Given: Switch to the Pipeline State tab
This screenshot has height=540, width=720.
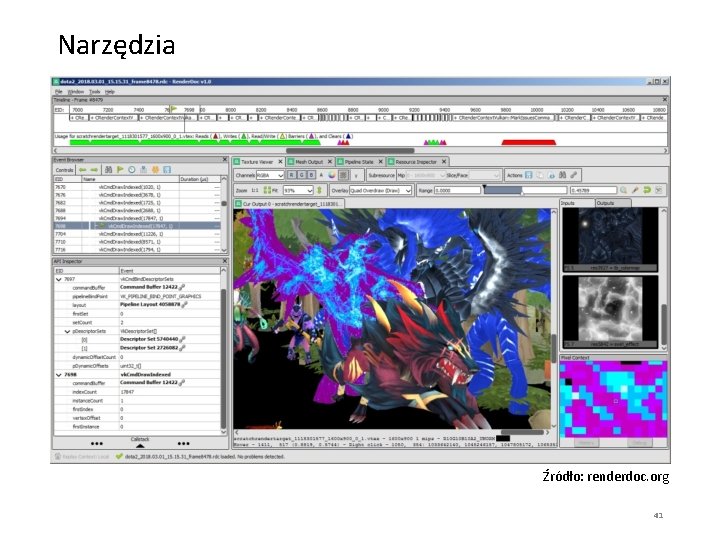Looking at the screenshot, I should point(359,162).
